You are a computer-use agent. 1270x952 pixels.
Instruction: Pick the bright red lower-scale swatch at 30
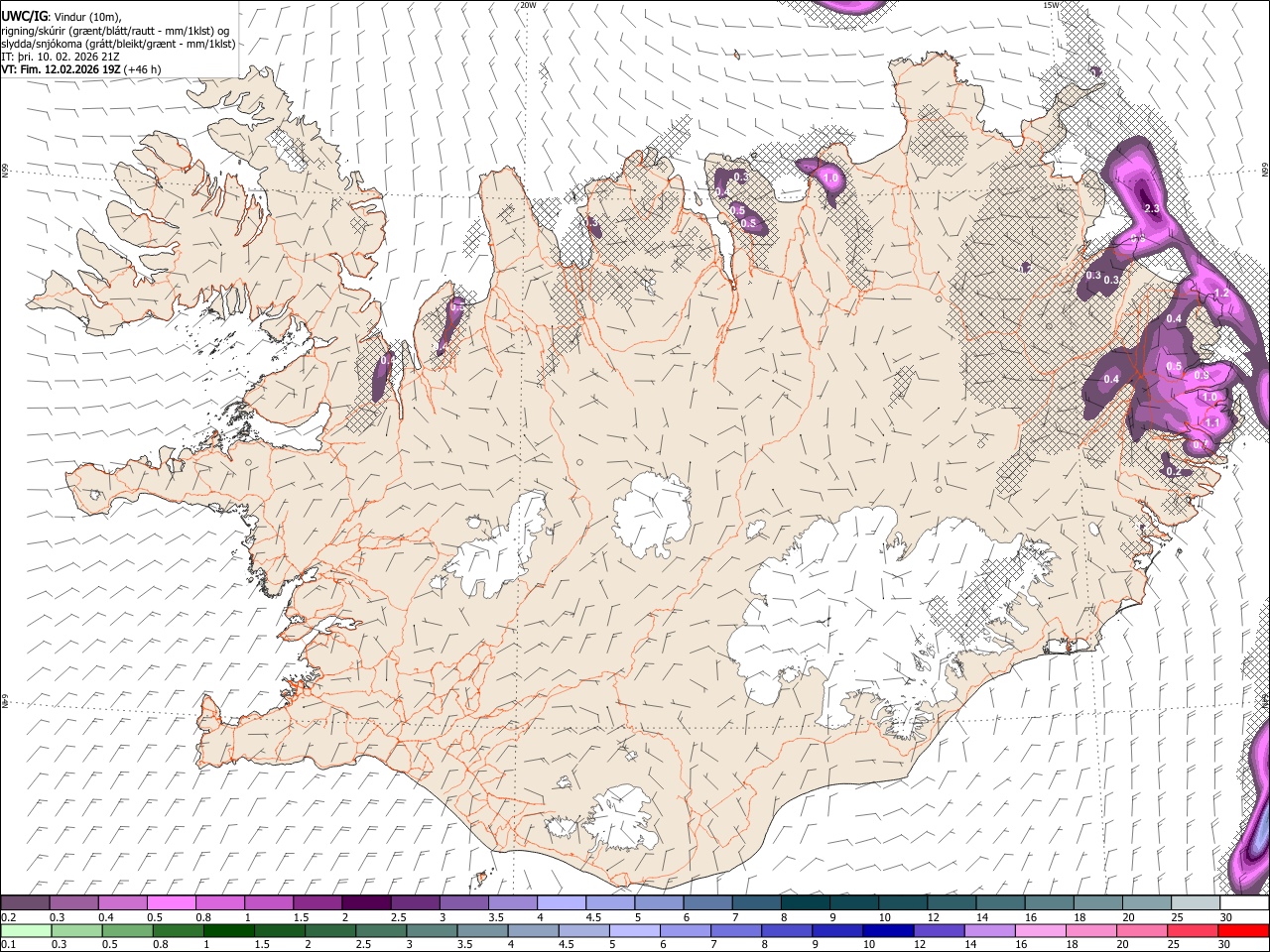[1243, 930]
